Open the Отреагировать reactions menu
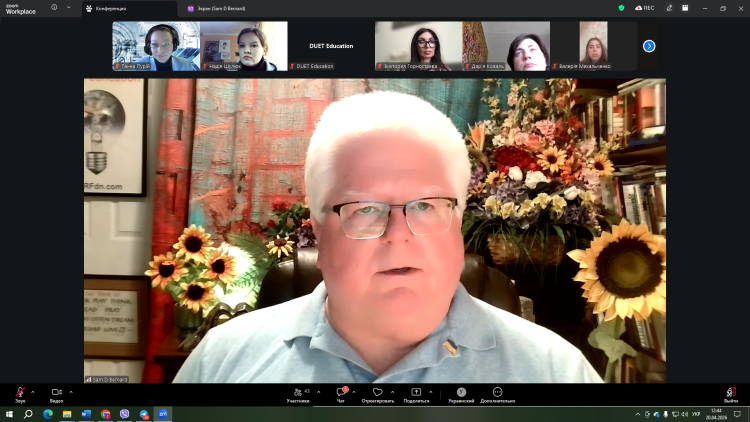 (x=377, y=393)
